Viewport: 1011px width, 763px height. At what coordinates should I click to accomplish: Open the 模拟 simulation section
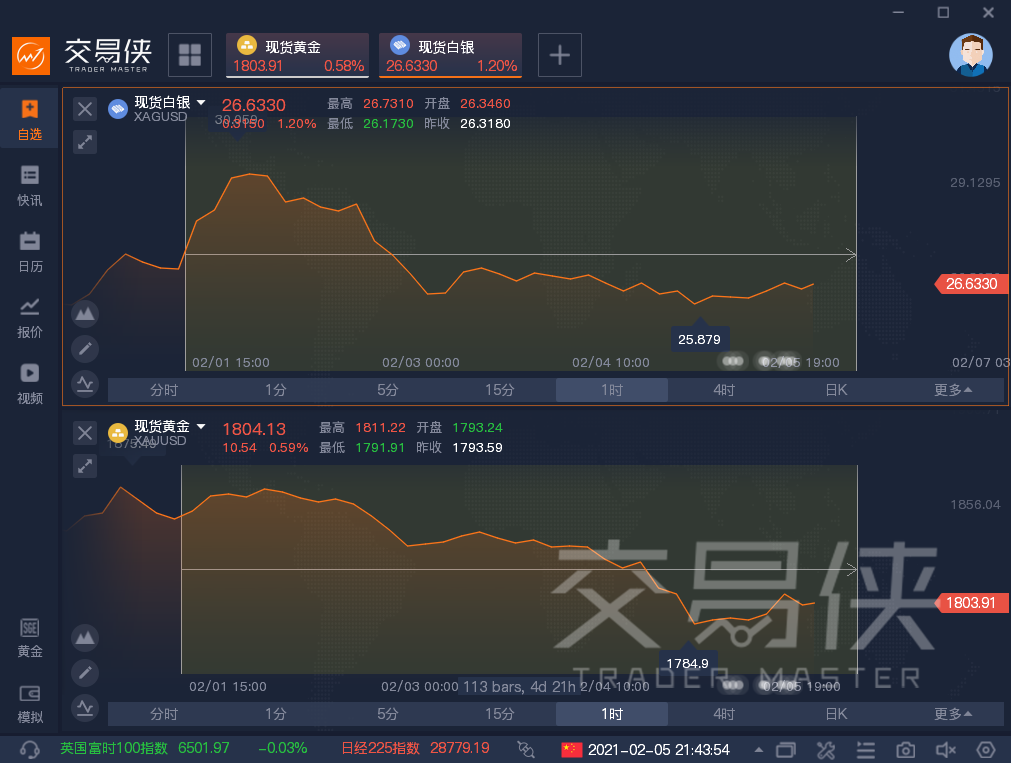[x=30, y=704]
